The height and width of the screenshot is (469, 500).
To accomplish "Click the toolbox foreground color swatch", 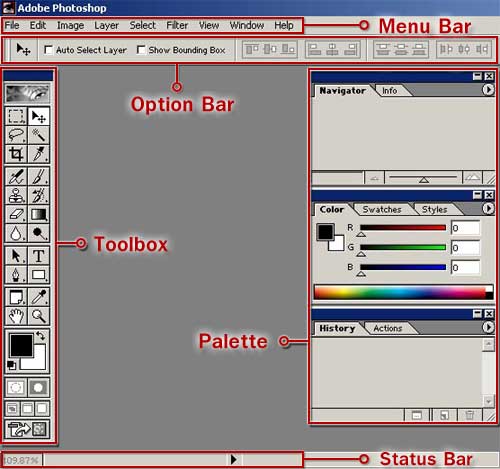I will coord(21,345).
